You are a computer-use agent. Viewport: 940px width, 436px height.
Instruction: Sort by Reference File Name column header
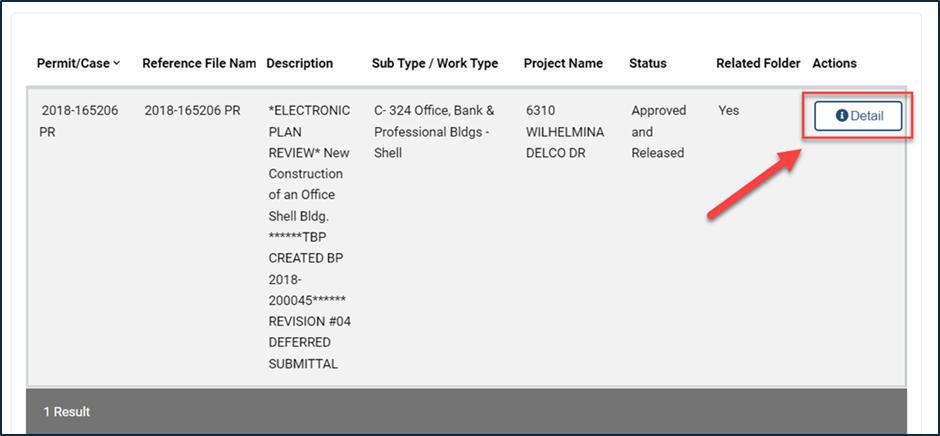pyautogui.click(x=199, y=63)
